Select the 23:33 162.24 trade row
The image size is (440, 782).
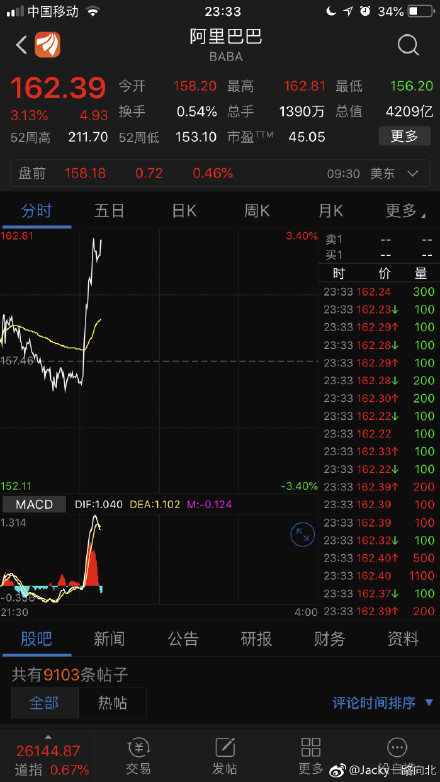379,292
